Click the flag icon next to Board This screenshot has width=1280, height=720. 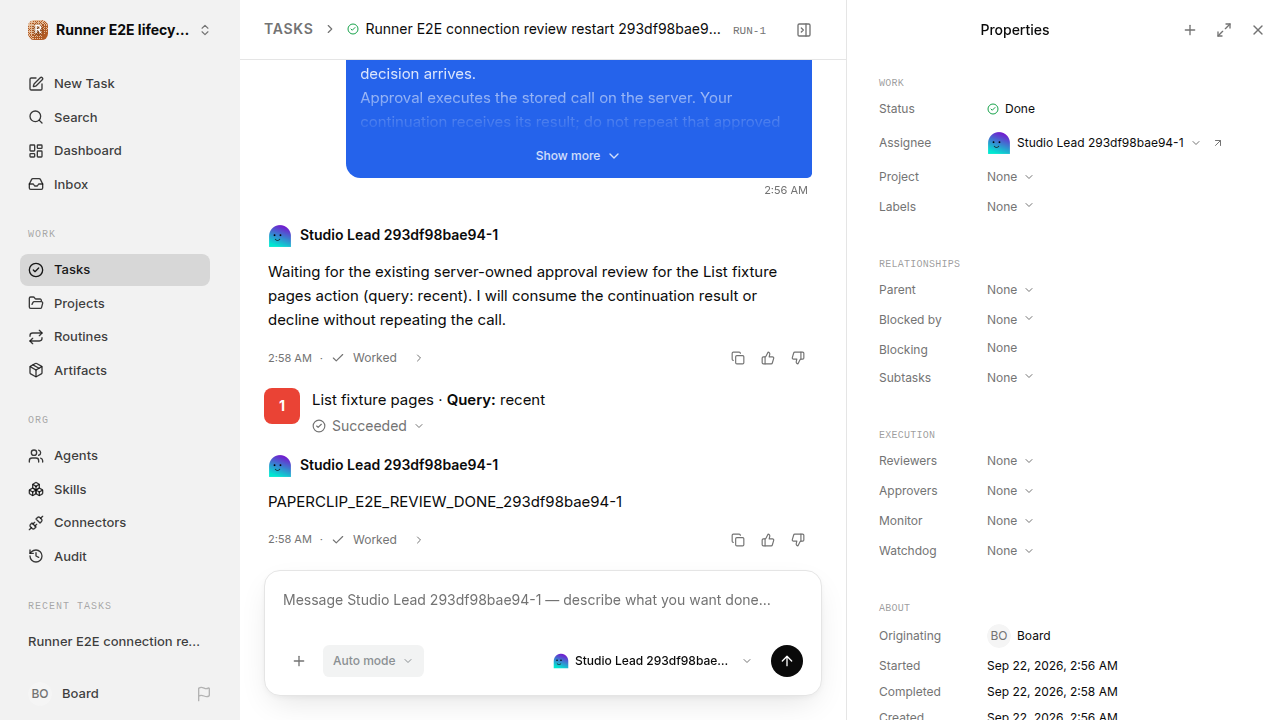coord(204,694)
